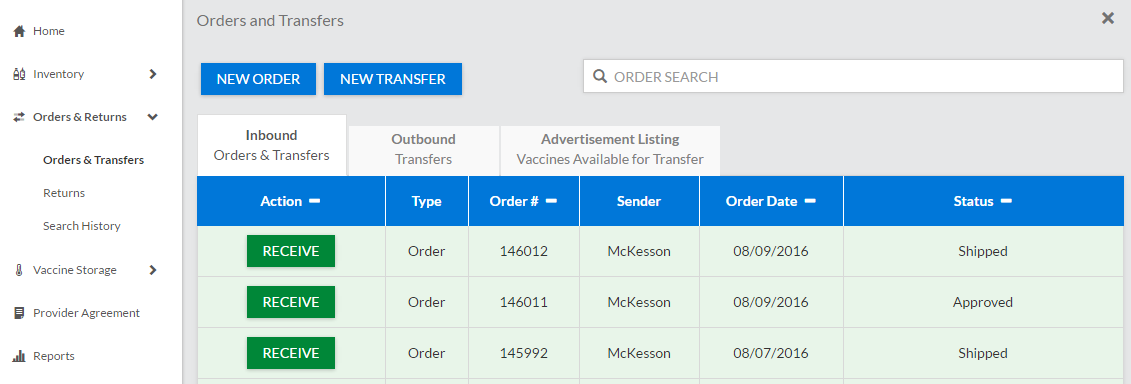
Task: Click Shipped status for order 145992
Action: click(982, 354)
